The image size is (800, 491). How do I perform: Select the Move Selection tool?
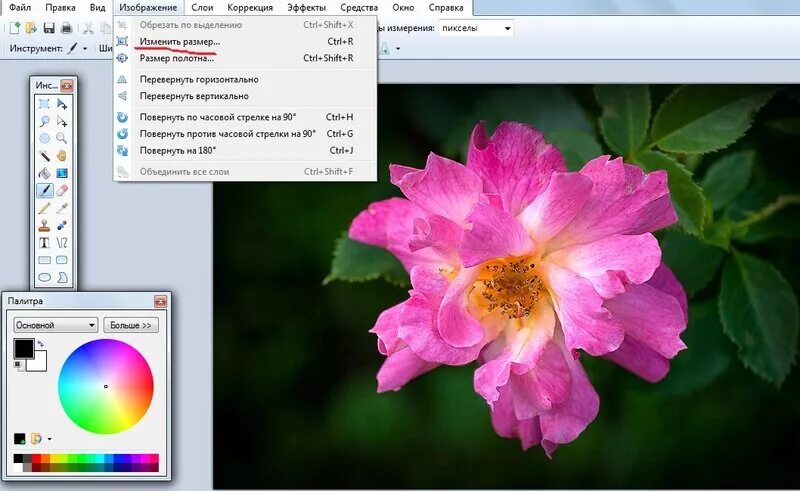[x=62, y=121]
